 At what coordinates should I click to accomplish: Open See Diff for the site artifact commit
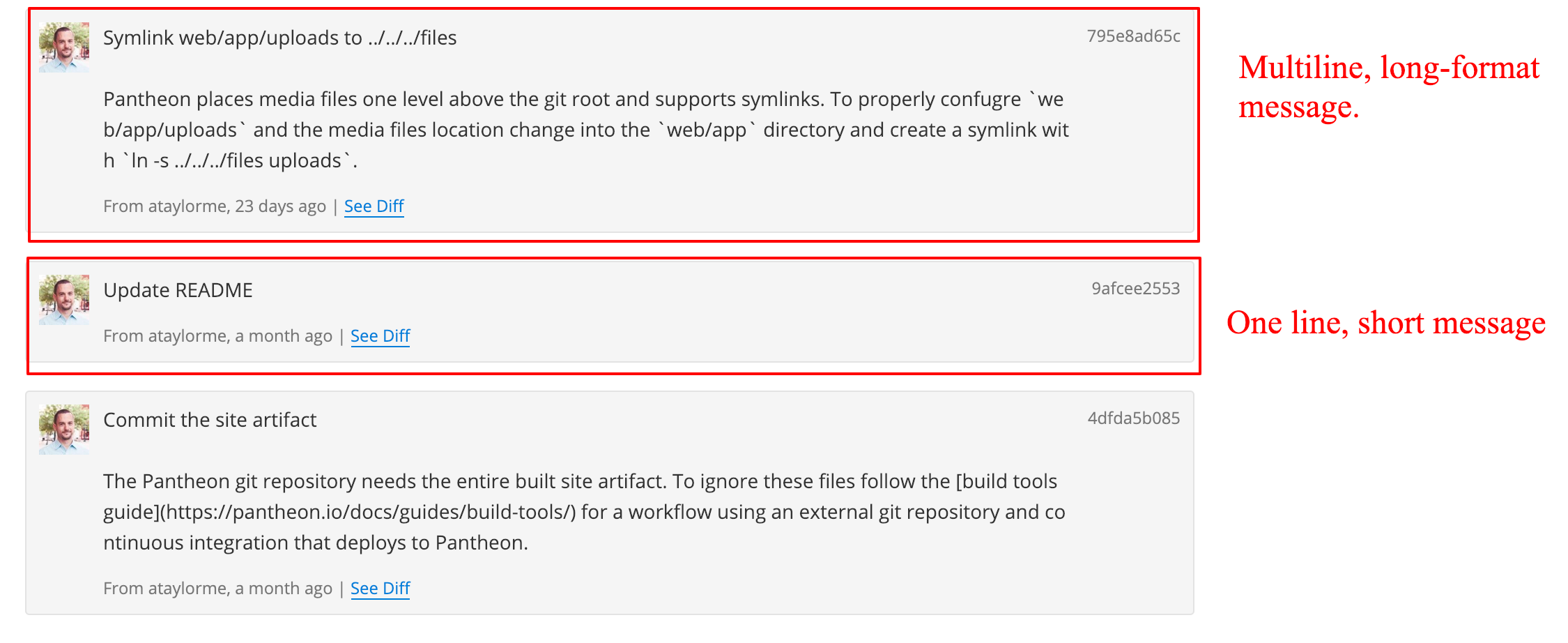click(x=380, y=588)
